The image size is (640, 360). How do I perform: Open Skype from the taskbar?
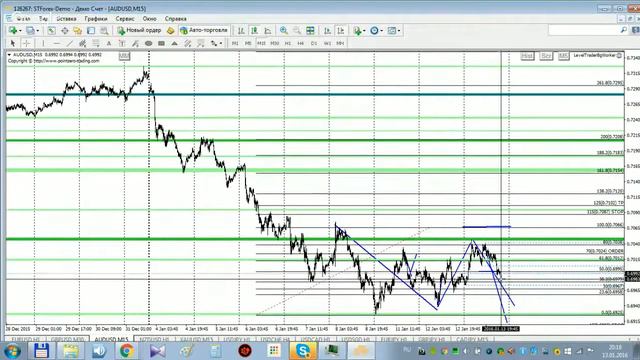coord(302,351)
